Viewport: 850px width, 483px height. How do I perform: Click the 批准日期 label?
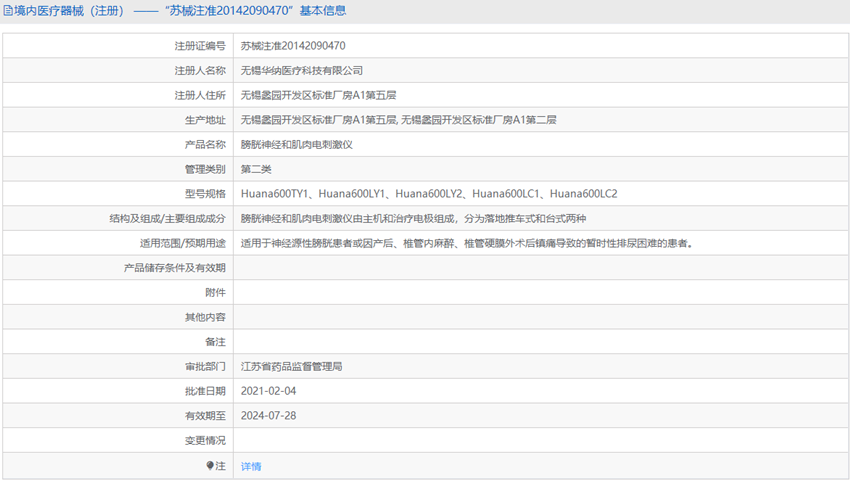click(x=205, y=391)
